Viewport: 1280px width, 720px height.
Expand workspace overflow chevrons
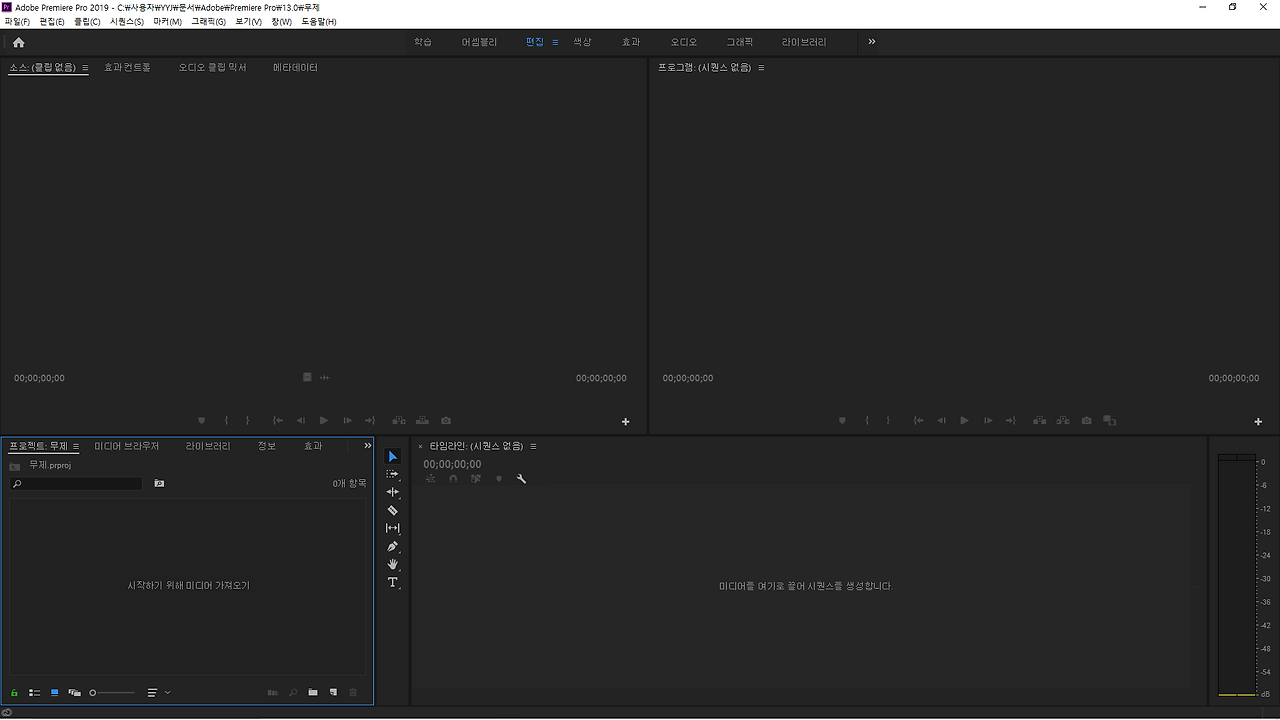point(871,42)
